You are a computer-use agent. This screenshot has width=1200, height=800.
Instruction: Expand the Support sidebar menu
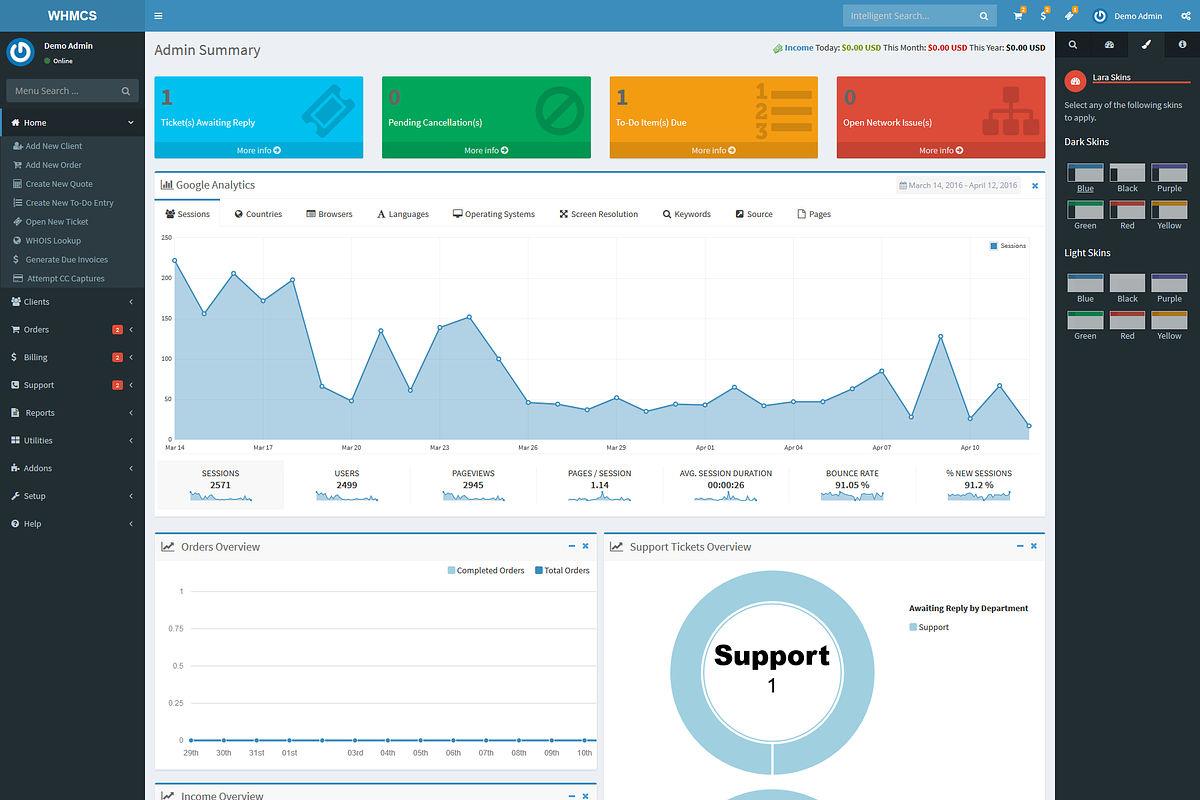tap(72, 385)
